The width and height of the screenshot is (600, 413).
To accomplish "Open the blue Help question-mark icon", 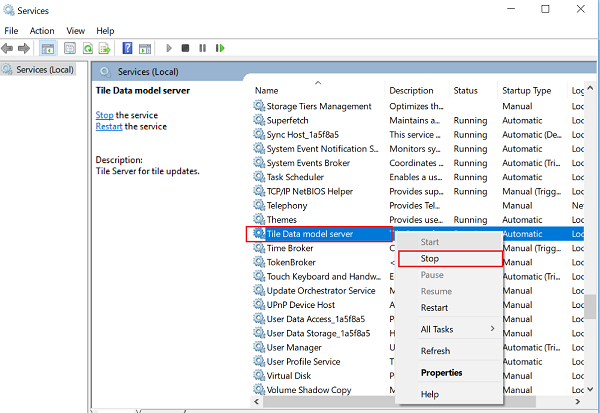I will click(127, 48).
